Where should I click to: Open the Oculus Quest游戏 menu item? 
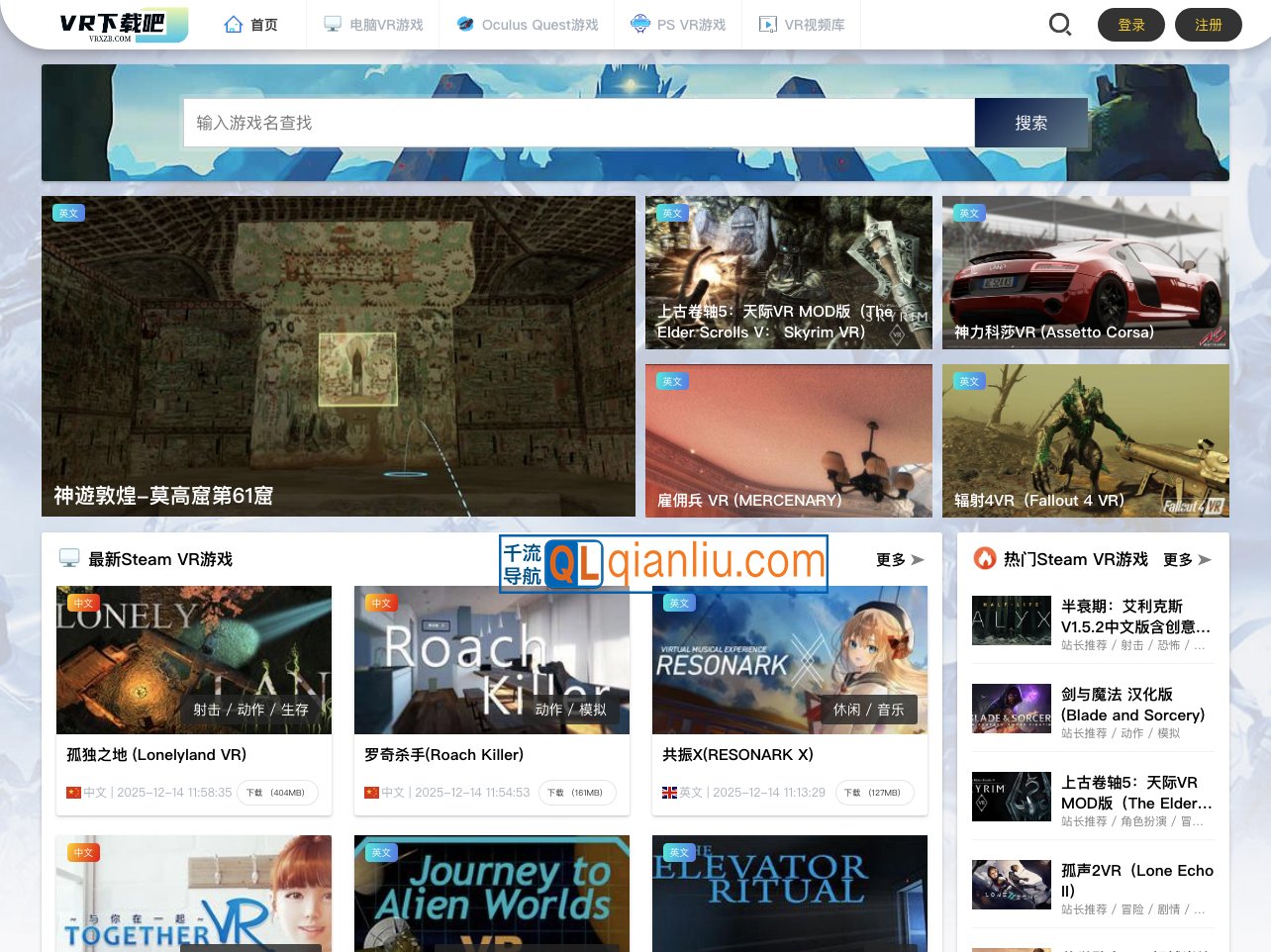(x=539, y=25)
